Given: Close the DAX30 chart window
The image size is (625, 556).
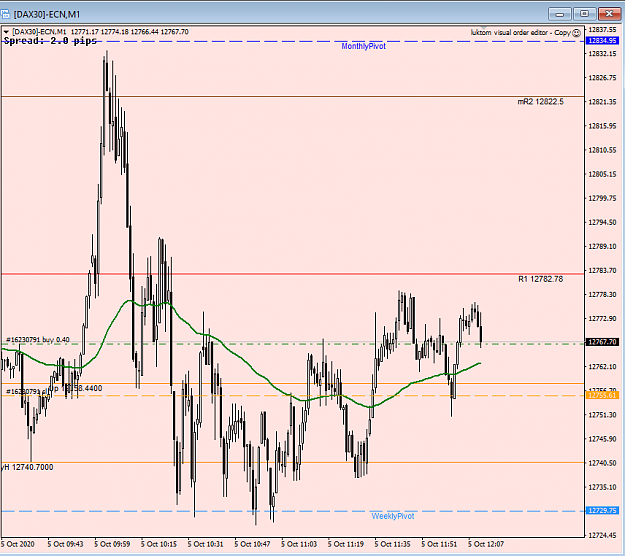Looking at the screenshot, I should [609, 14].
